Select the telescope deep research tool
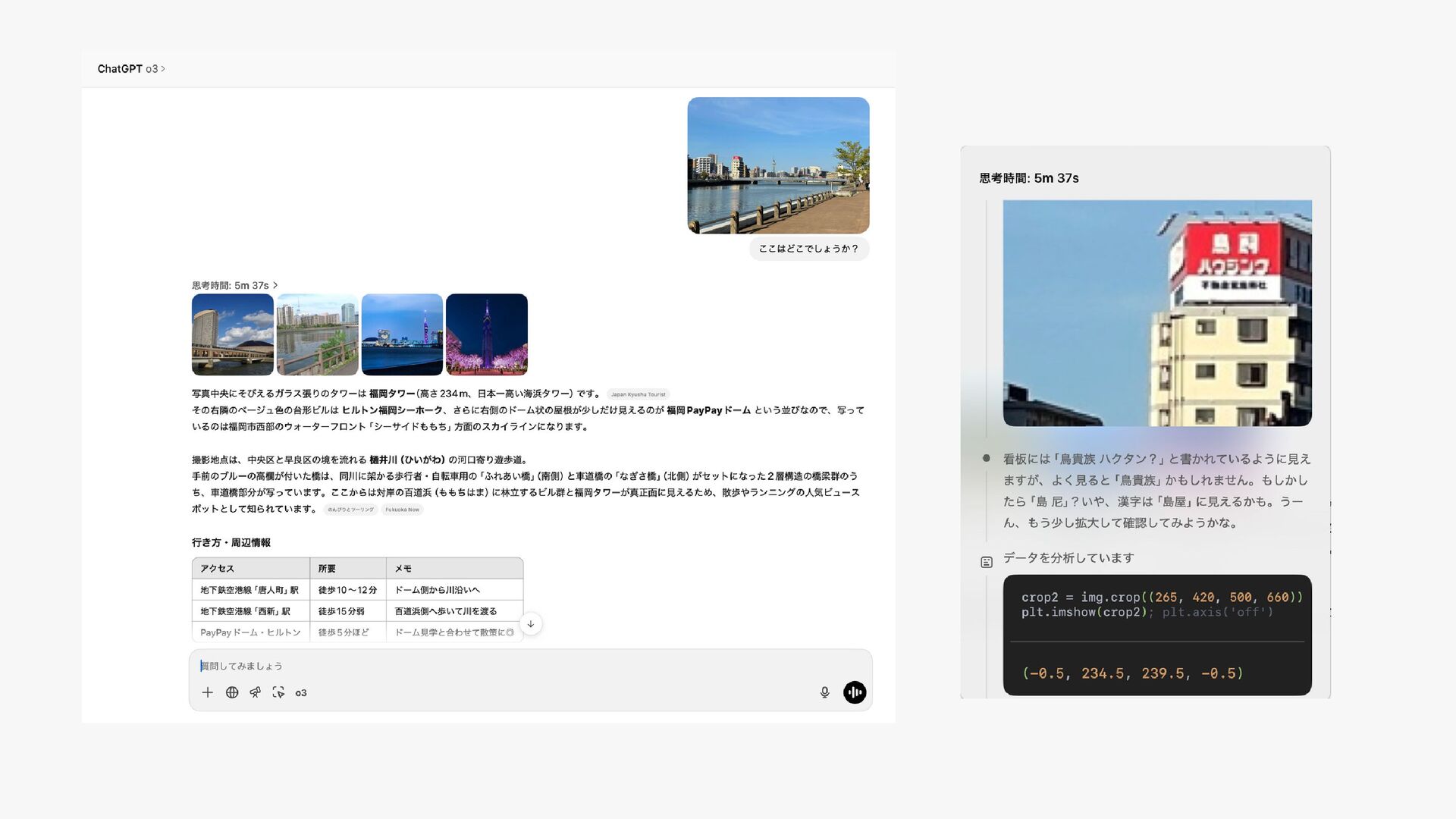Screen dimensions: 1456x819 coord(256,692)
